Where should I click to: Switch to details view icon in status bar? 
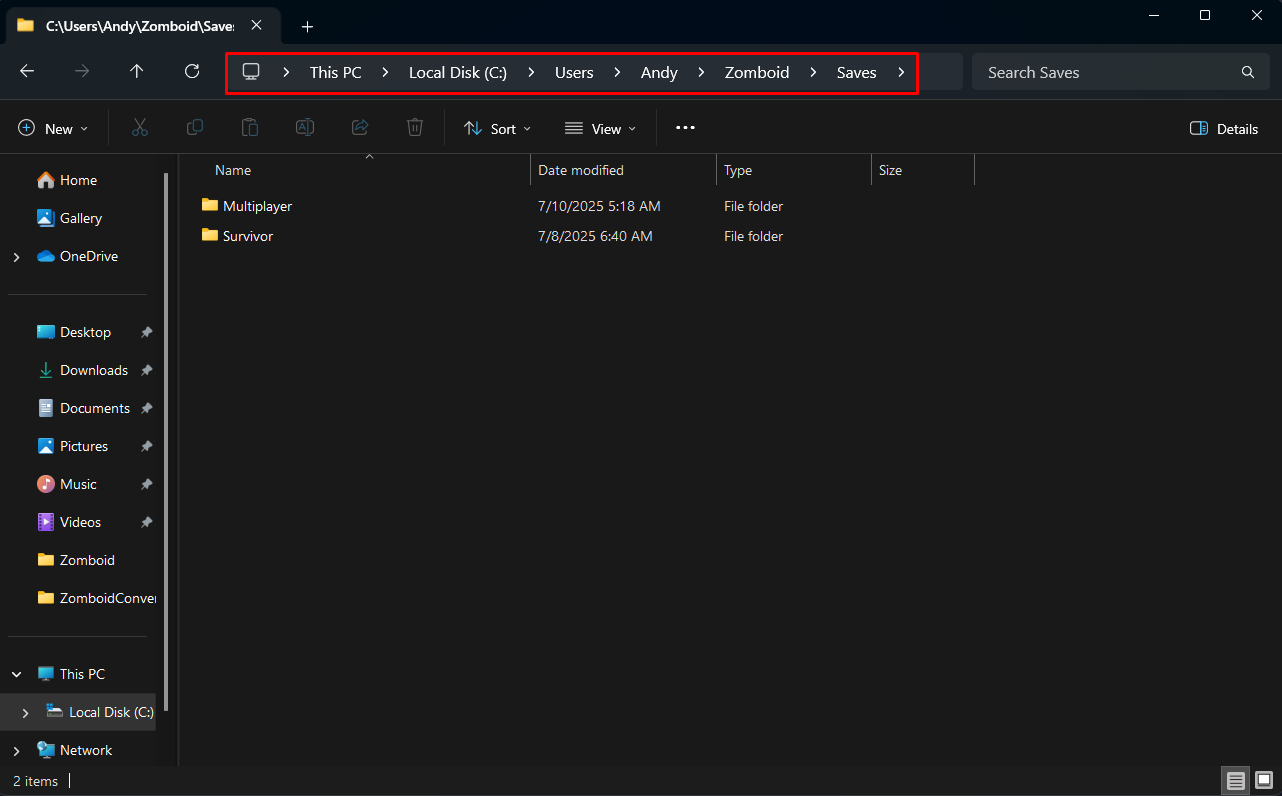(x=1235, y=779)
